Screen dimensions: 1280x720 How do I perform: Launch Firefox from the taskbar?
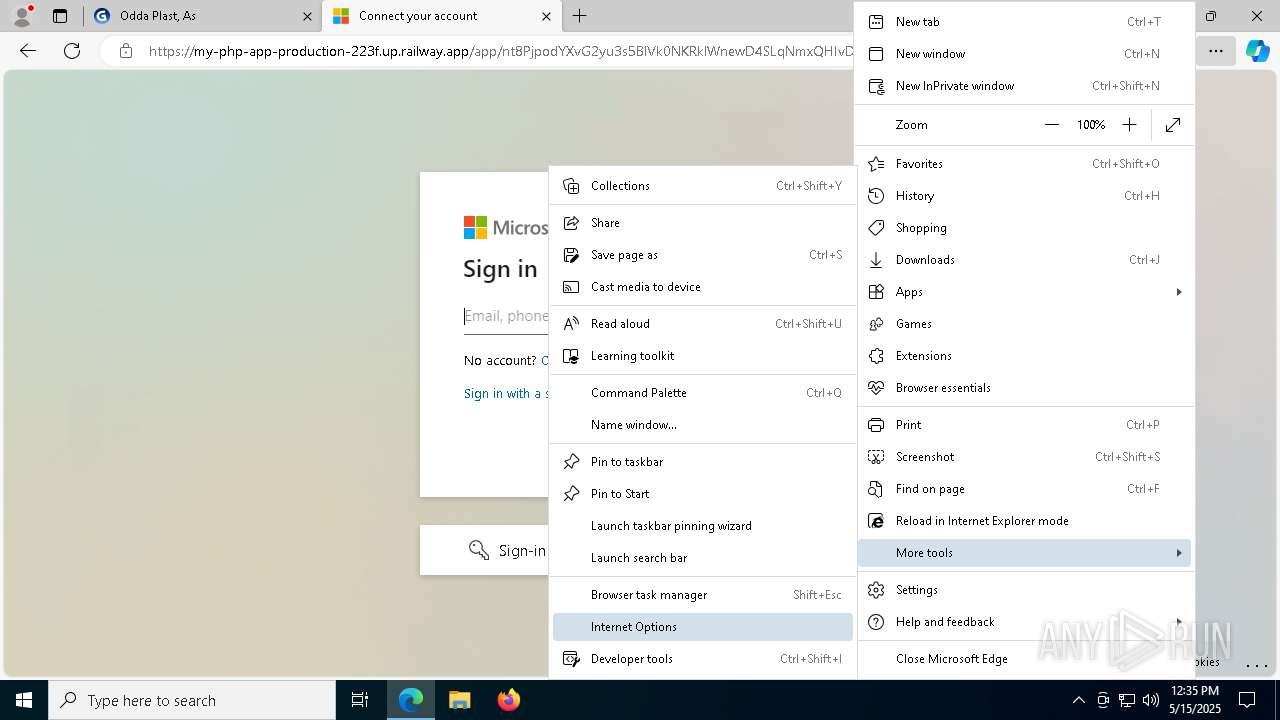[509, 700]
